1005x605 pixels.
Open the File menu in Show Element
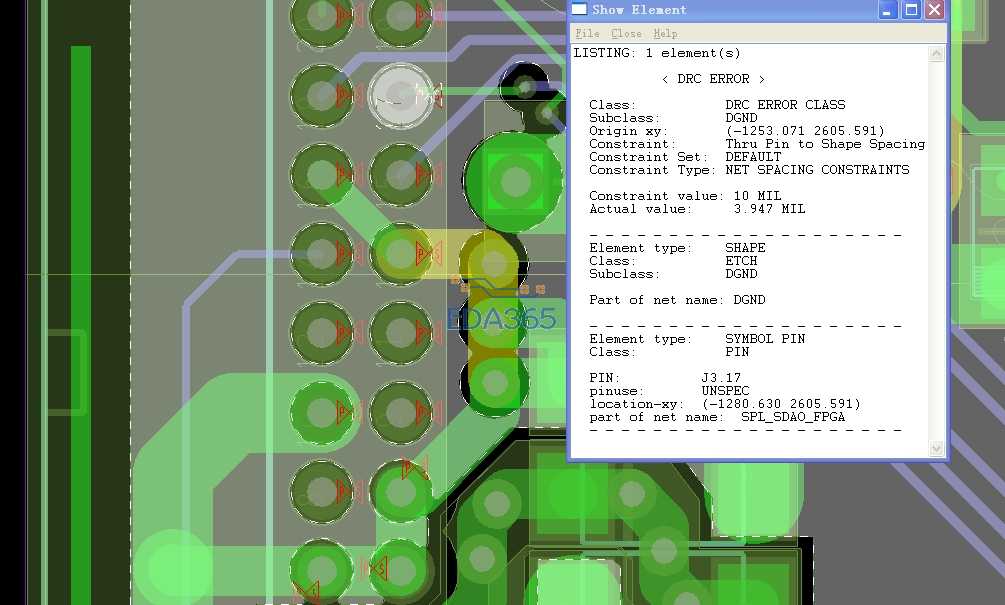pos(587,33)
